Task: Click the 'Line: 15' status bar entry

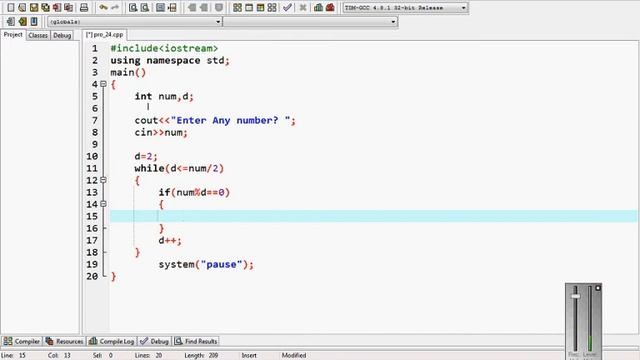Action: pos(13,356)
